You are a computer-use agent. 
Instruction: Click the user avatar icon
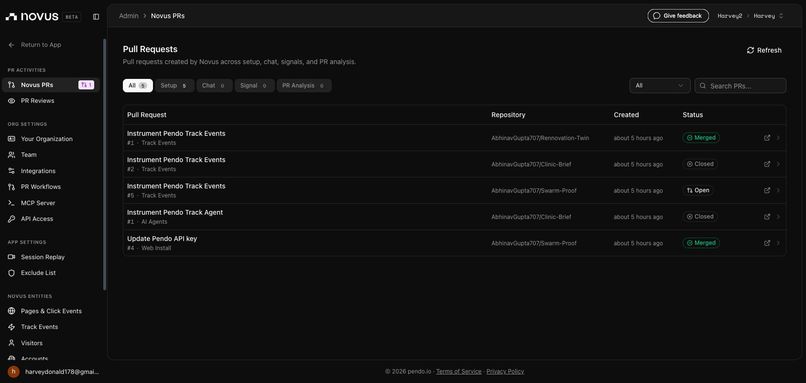tap(14, 372)
